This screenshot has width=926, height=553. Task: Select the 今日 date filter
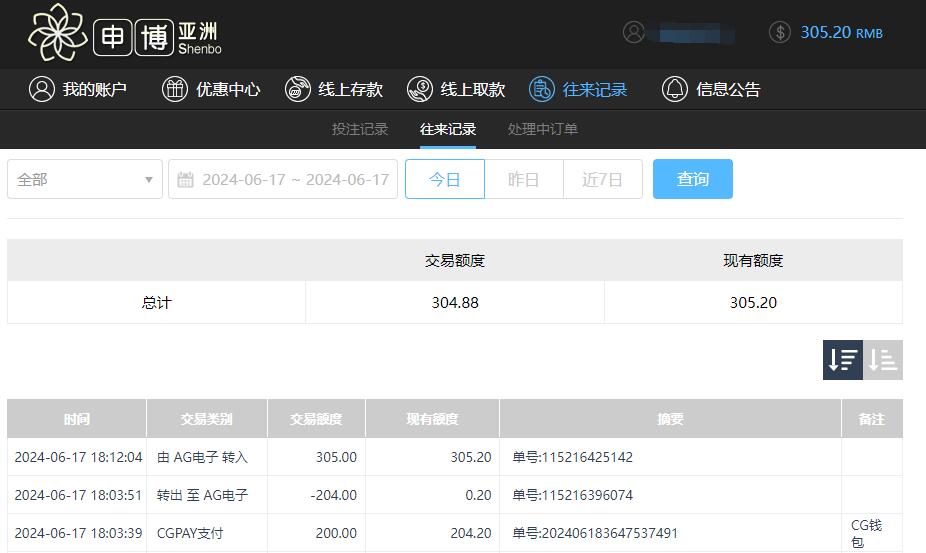tap(445, 180)
